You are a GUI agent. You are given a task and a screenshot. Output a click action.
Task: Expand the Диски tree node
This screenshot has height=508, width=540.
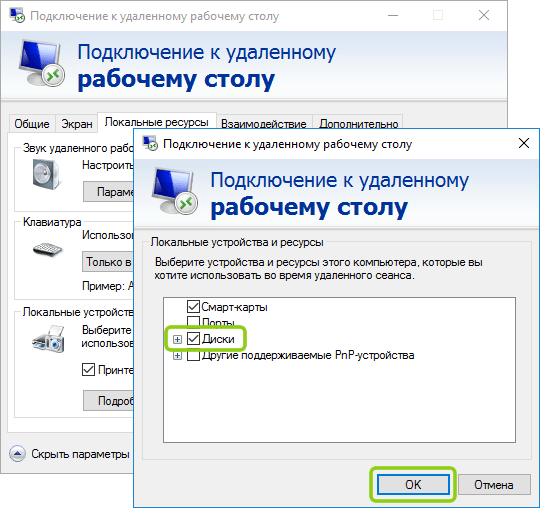coord(177,339)
